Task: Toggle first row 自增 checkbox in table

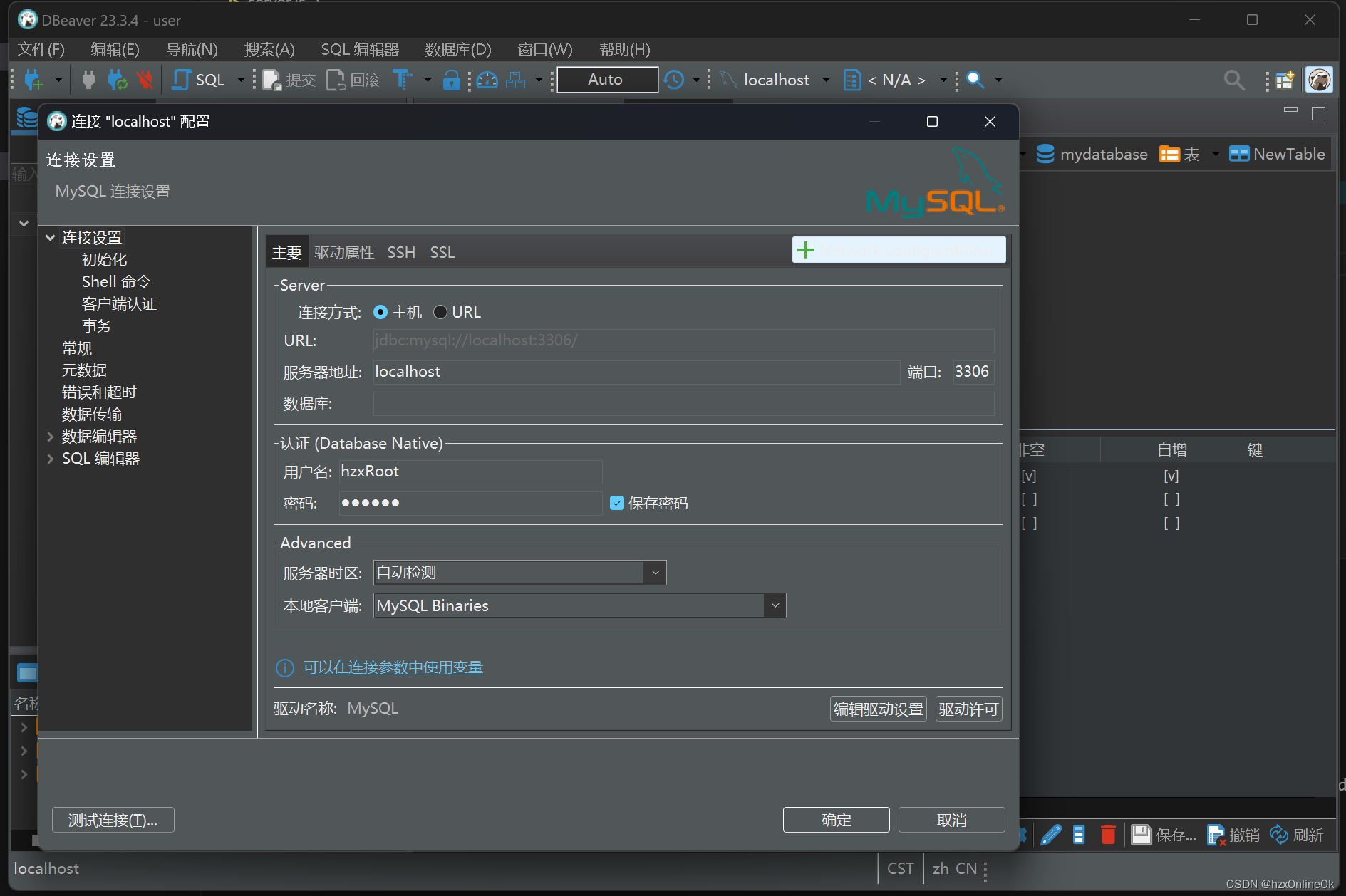Action: pos(1171,476)
